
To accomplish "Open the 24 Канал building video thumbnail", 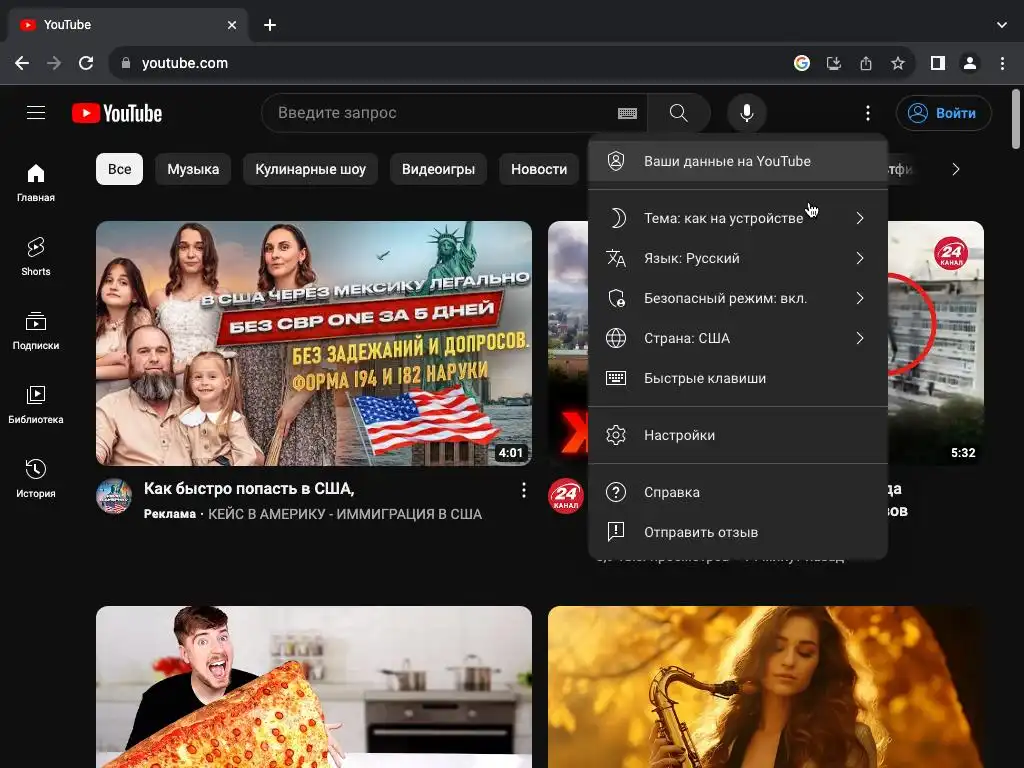I will (x=936, y=344).
